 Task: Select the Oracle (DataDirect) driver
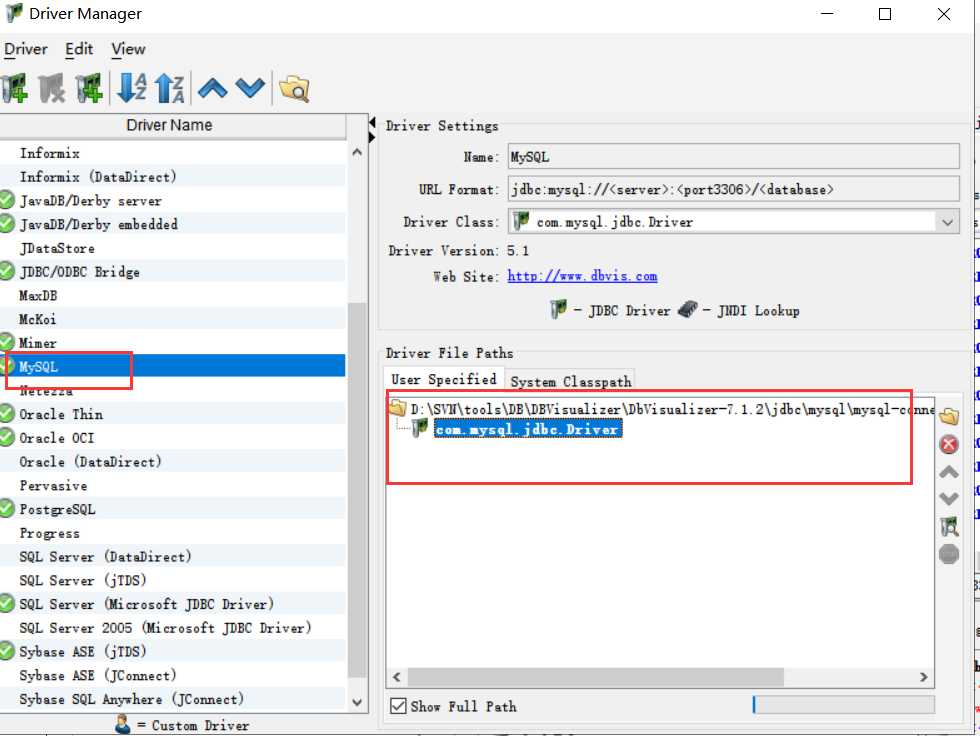click(x=172, y=462)
